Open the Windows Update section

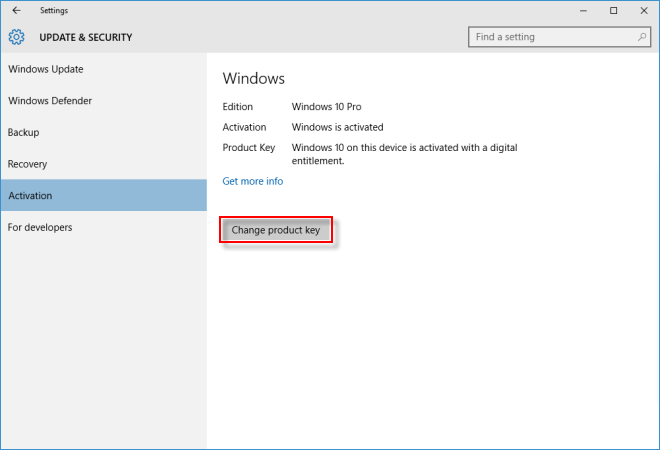coord(46,69)
